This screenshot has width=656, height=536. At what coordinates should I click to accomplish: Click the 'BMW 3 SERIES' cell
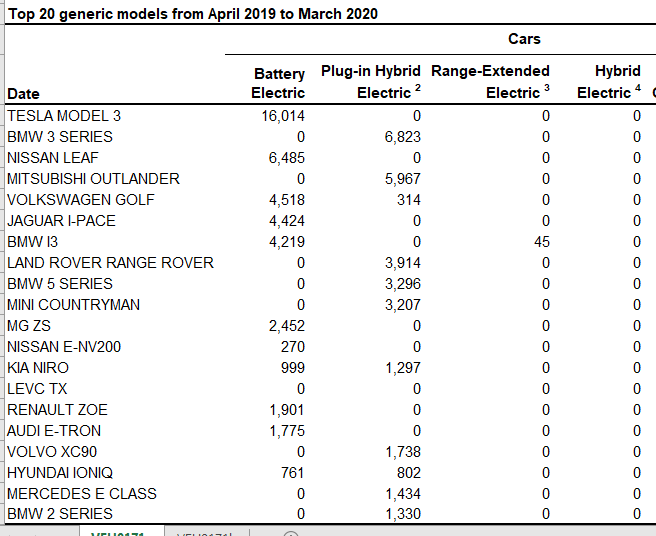pos(60,137)
